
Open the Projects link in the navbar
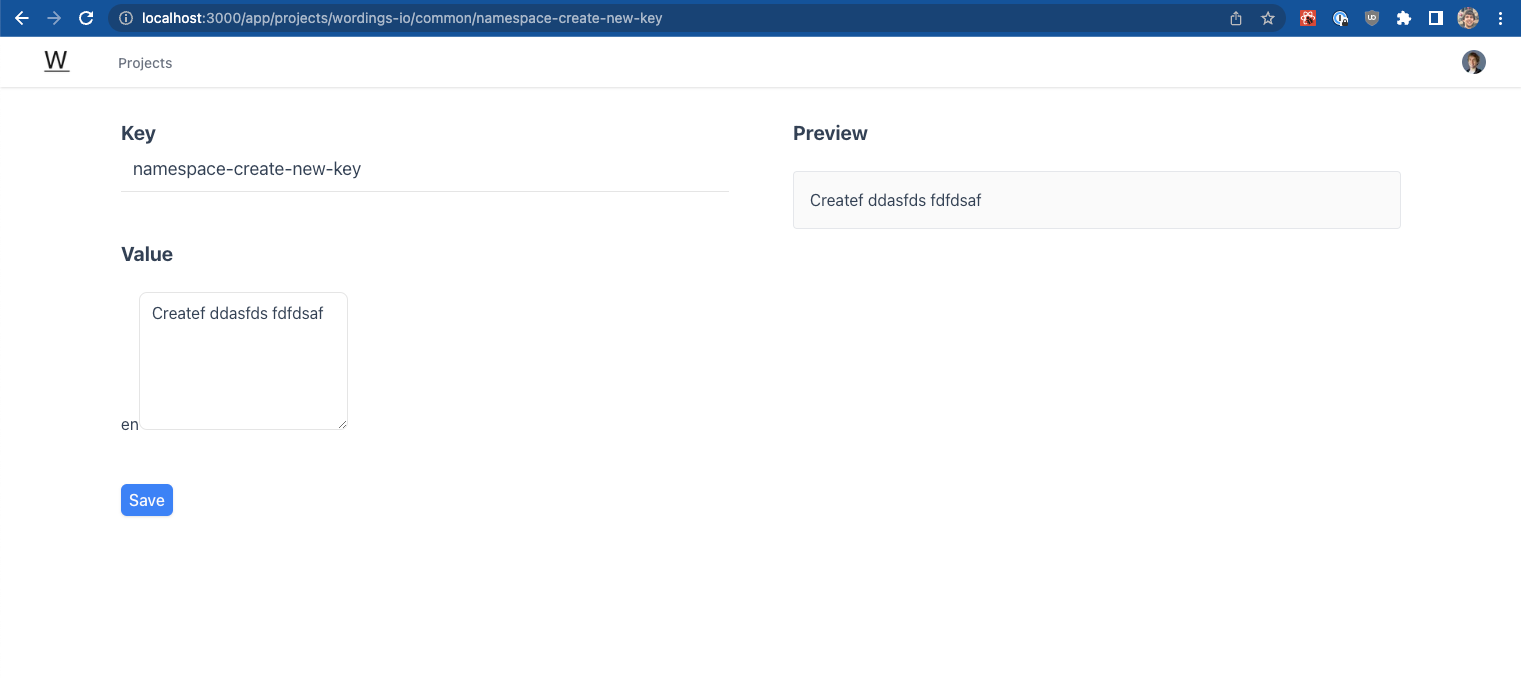point(145,63)
